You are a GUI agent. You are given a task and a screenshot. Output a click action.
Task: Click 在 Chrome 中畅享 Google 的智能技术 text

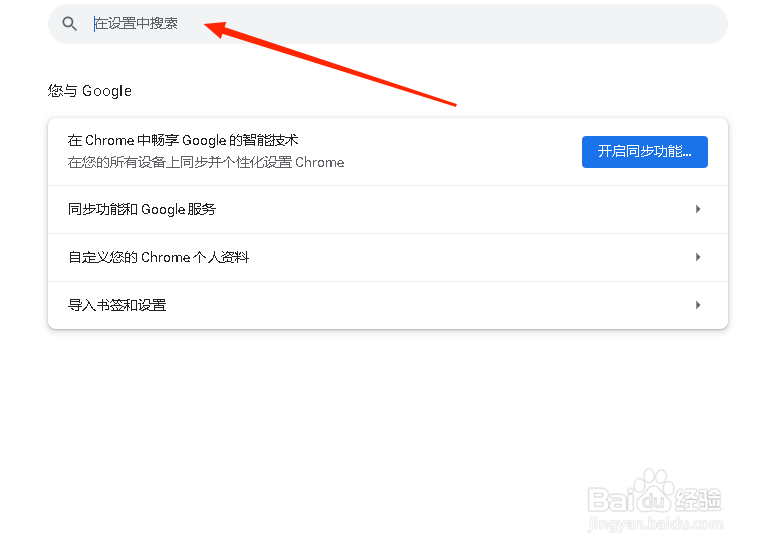pyautogui.click(x=183, y=140)
